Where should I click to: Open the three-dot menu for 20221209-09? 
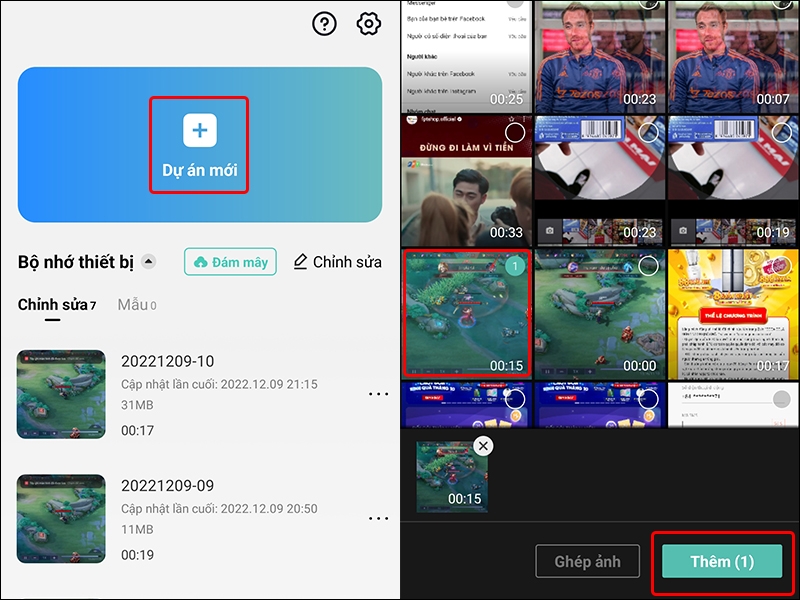[379, 518]
